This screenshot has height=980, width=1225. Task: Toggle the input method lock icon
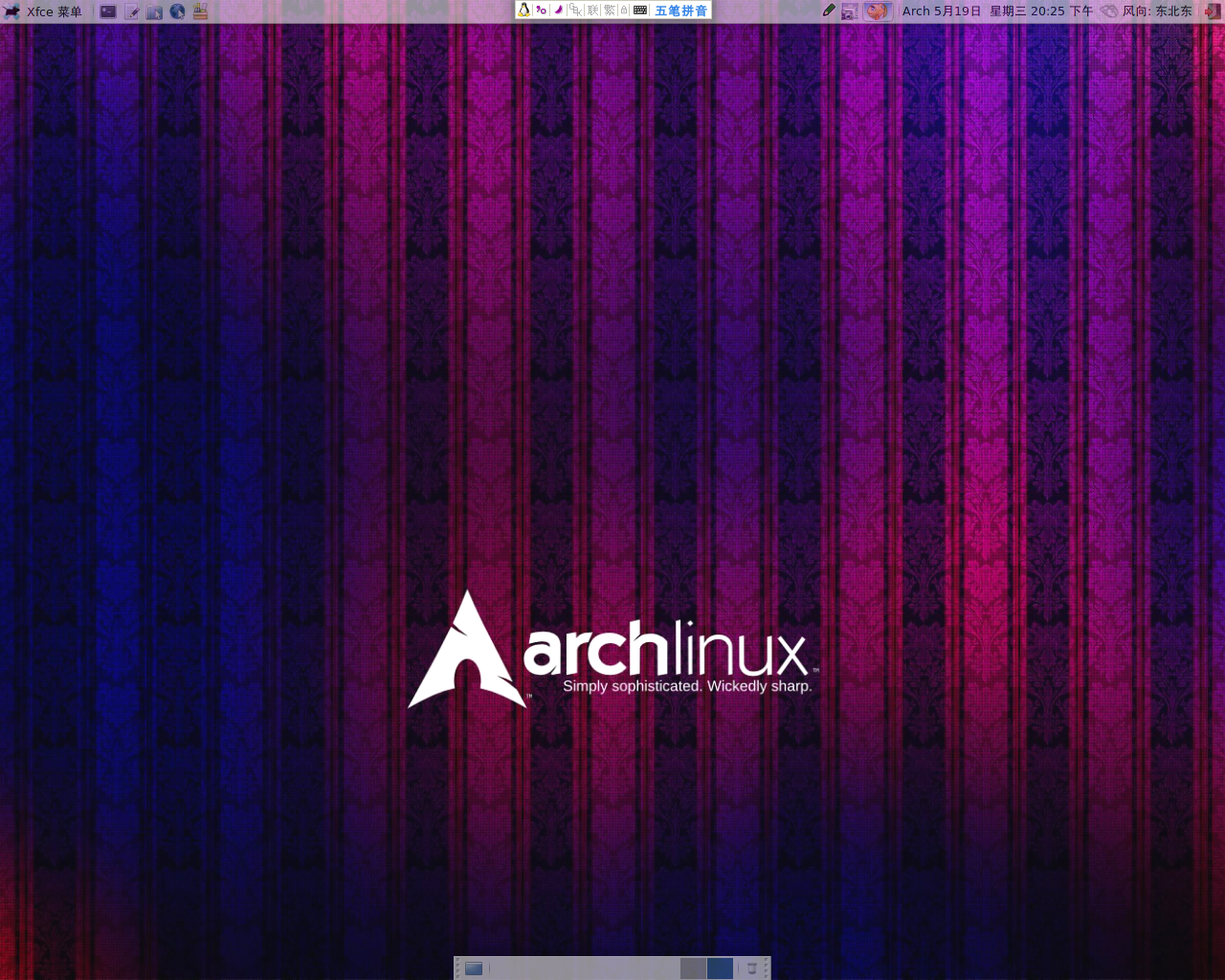pyautogui.click(x=624, y=11)
